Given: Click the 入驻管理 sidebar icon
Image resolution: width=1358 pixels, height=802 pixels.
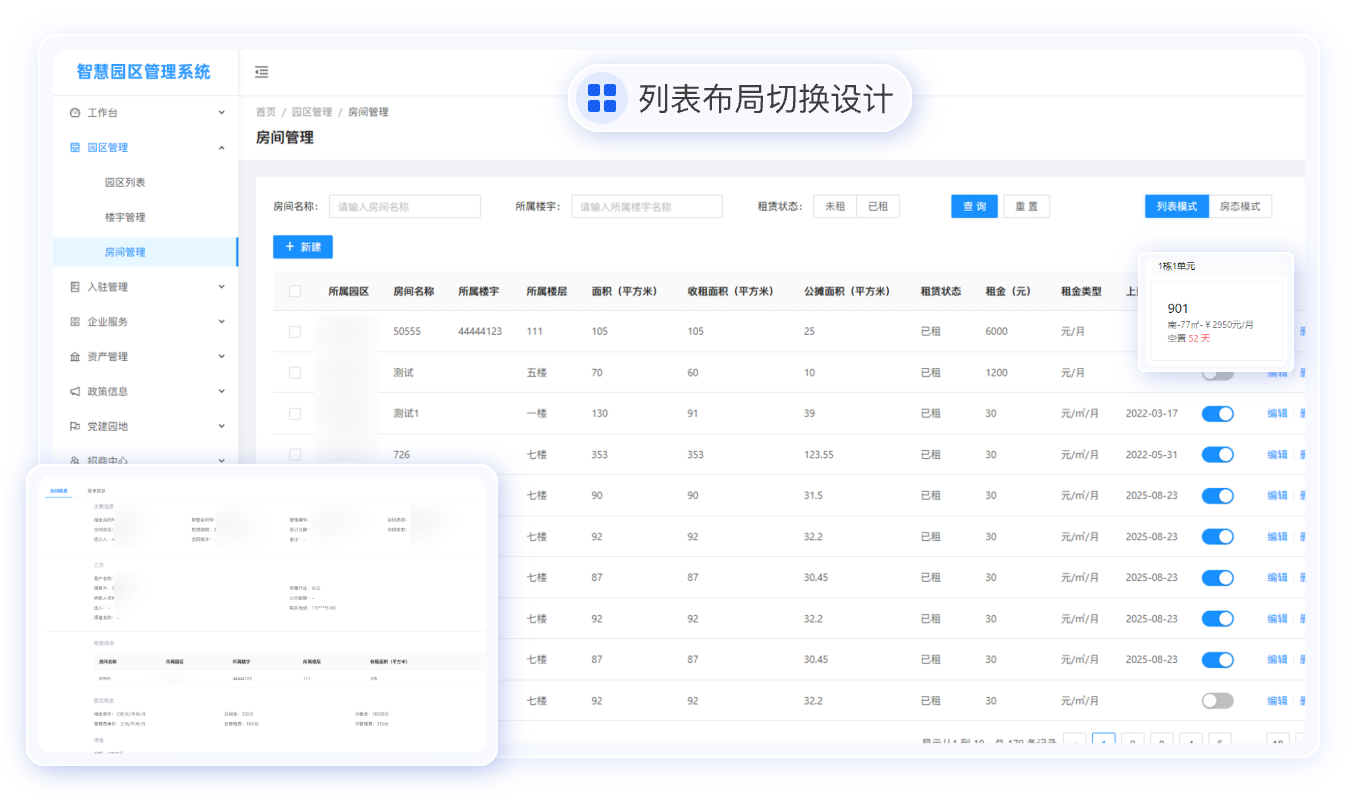Looking at the screenshot, I should click(x=75, y=287).
